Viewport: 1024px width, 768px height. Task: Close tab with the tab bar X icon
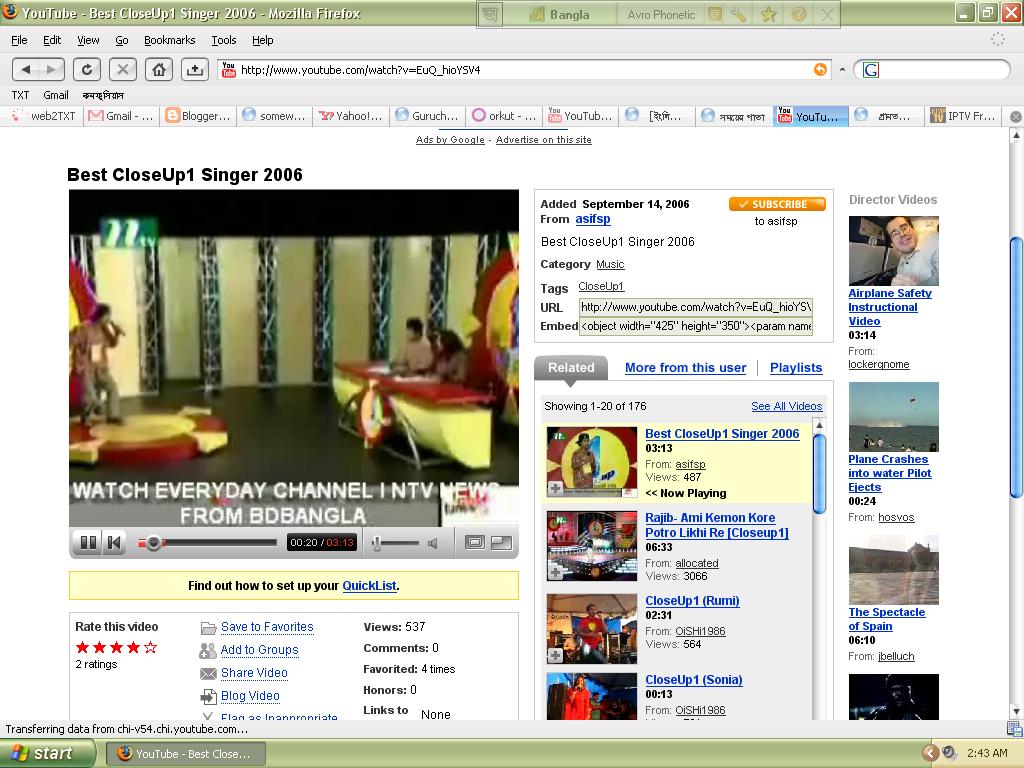1016,116
